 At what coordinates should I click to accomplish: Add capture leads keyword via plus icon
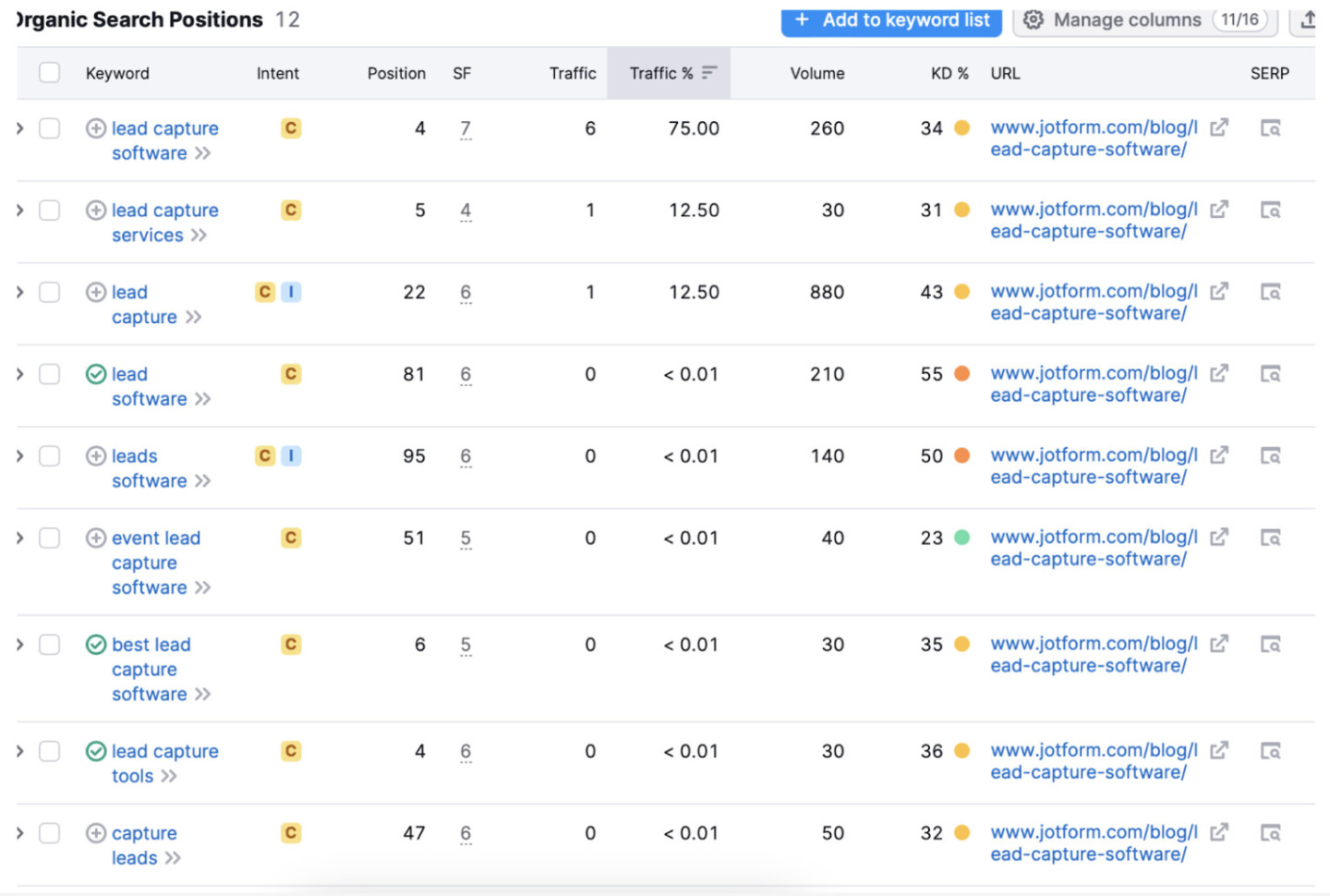[96, 833]
